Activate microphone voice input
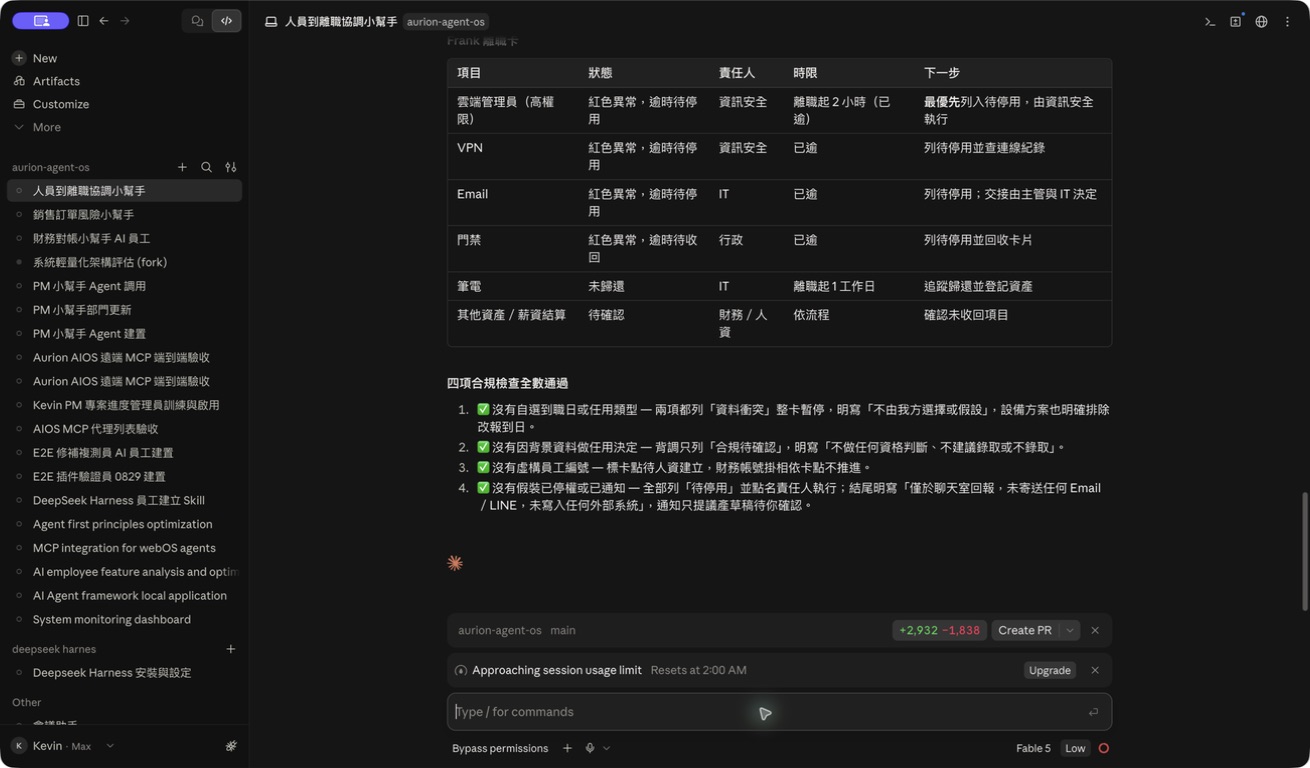1310x768 pixels. click(x=590, y=748)
